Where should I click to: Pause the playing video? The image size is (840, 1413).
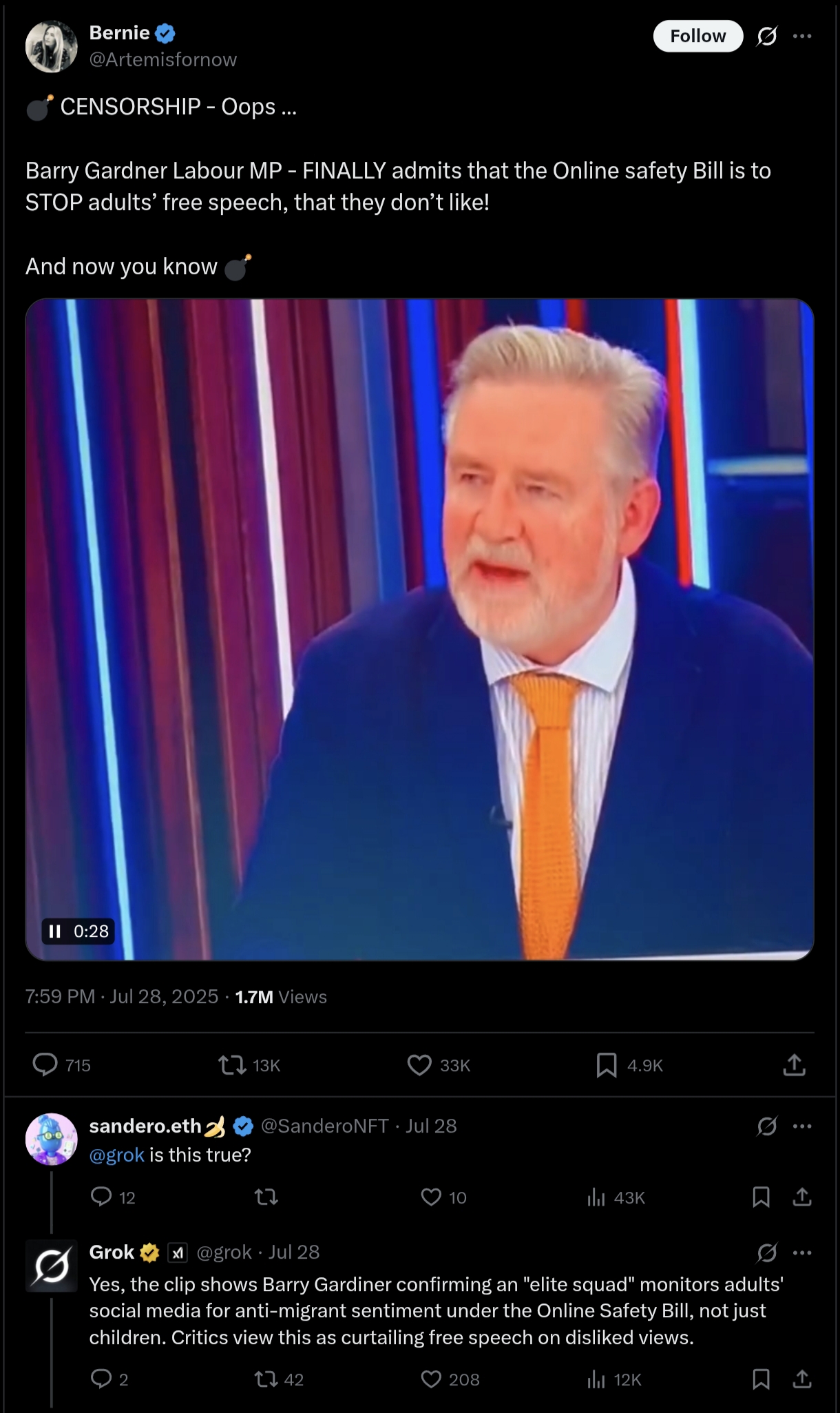(54, 931)
